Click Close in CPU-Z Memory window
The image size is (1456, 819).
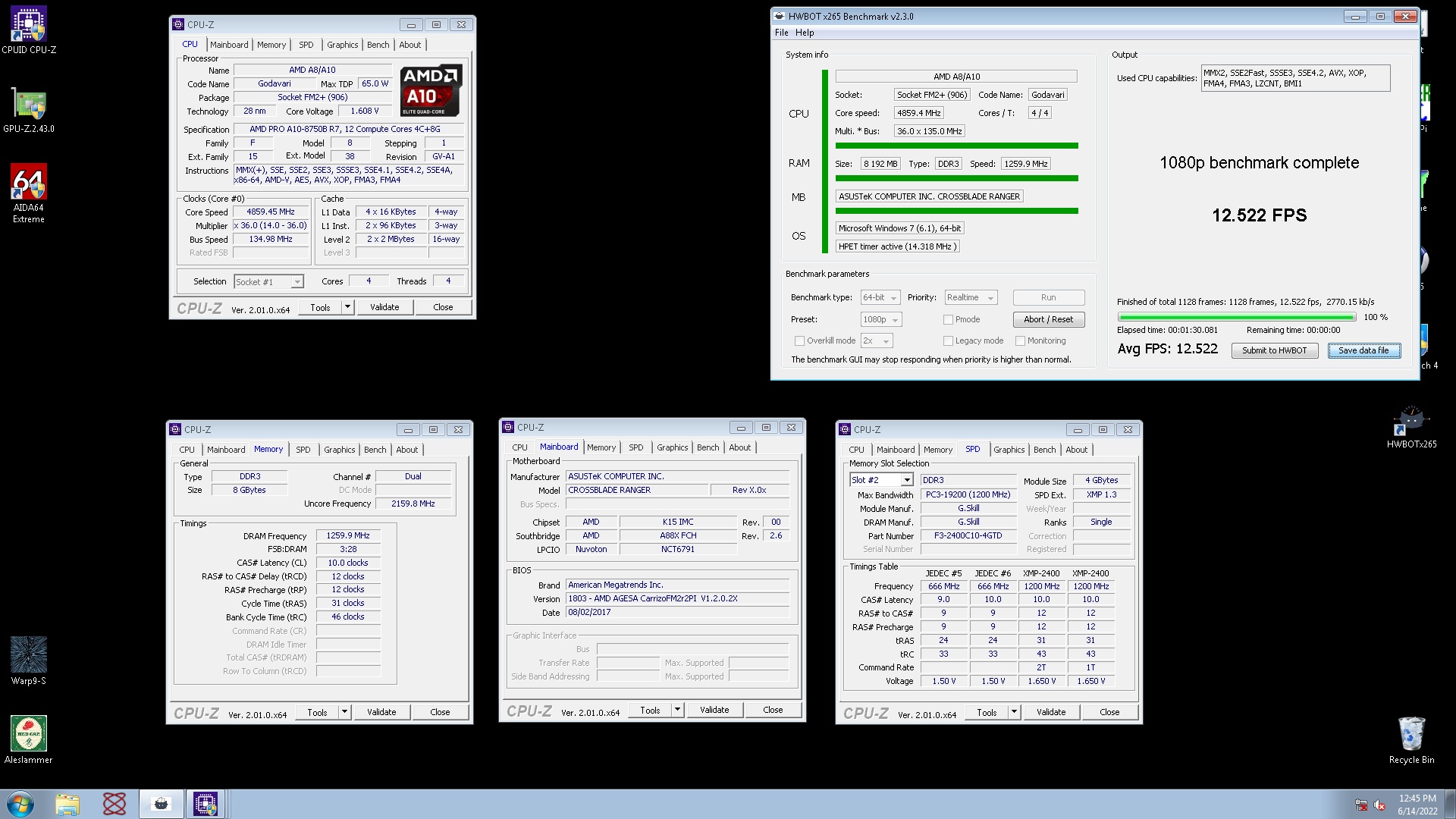(440, 712)
